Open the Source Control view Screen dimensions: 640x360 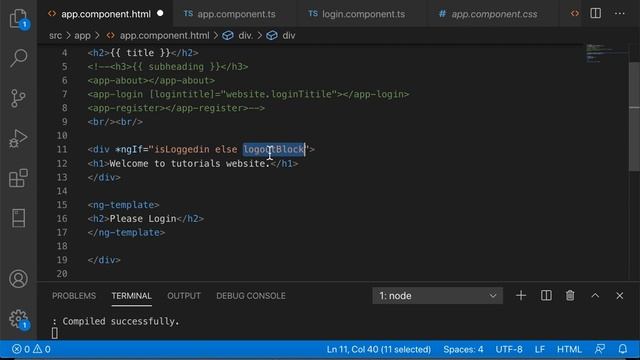tap(18, 98)
